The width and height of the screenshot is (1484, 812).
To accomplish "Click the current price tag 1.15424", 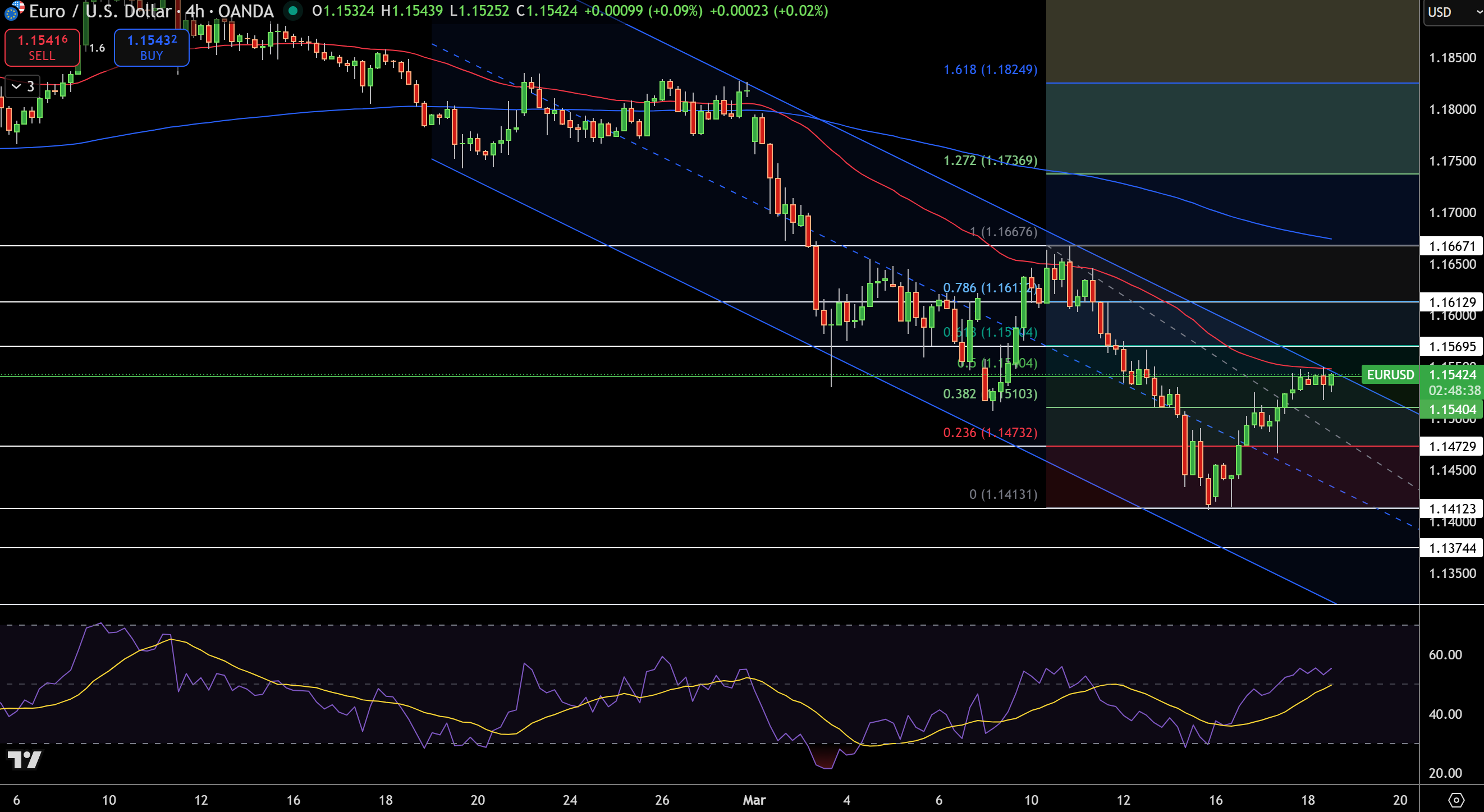I will click(x=1453, y=375).
